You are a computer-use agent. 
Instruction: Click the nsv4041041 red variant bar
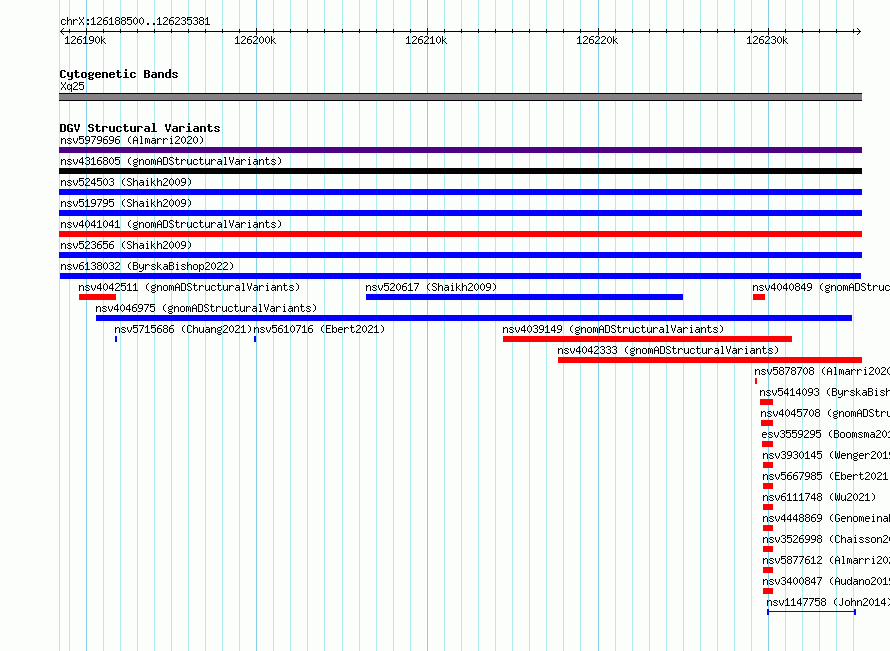pos(460,234)
